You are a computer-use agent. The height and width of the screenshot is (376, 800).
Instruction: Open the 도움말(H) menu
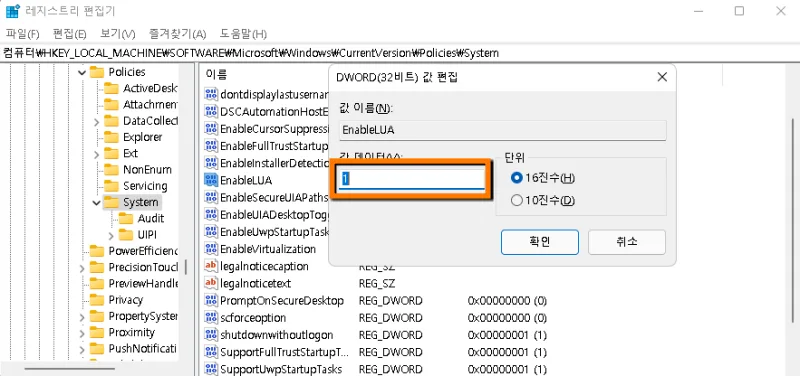[243, 34]
